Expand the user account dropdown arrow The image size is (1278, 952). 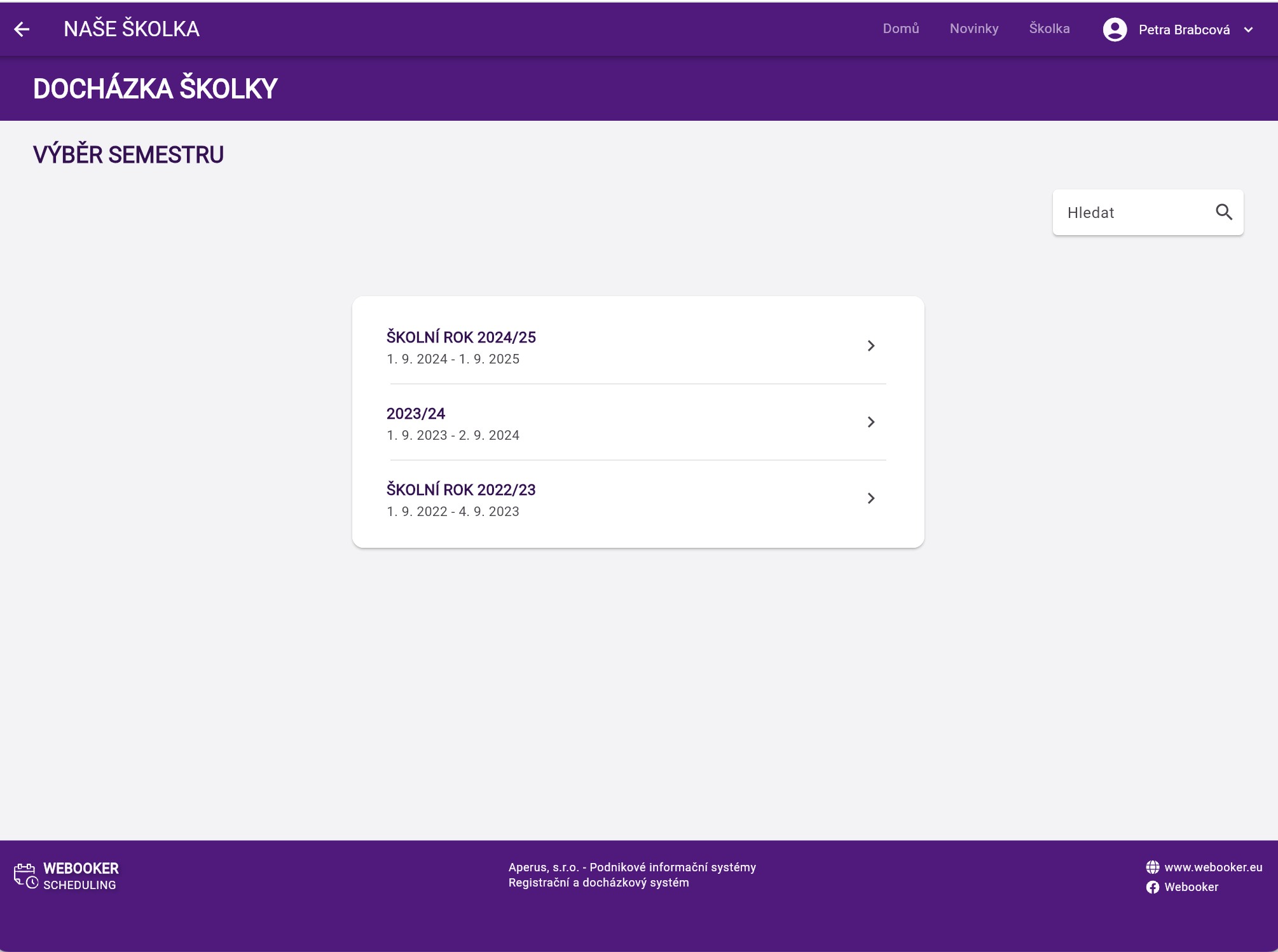tap(1249, 30)
